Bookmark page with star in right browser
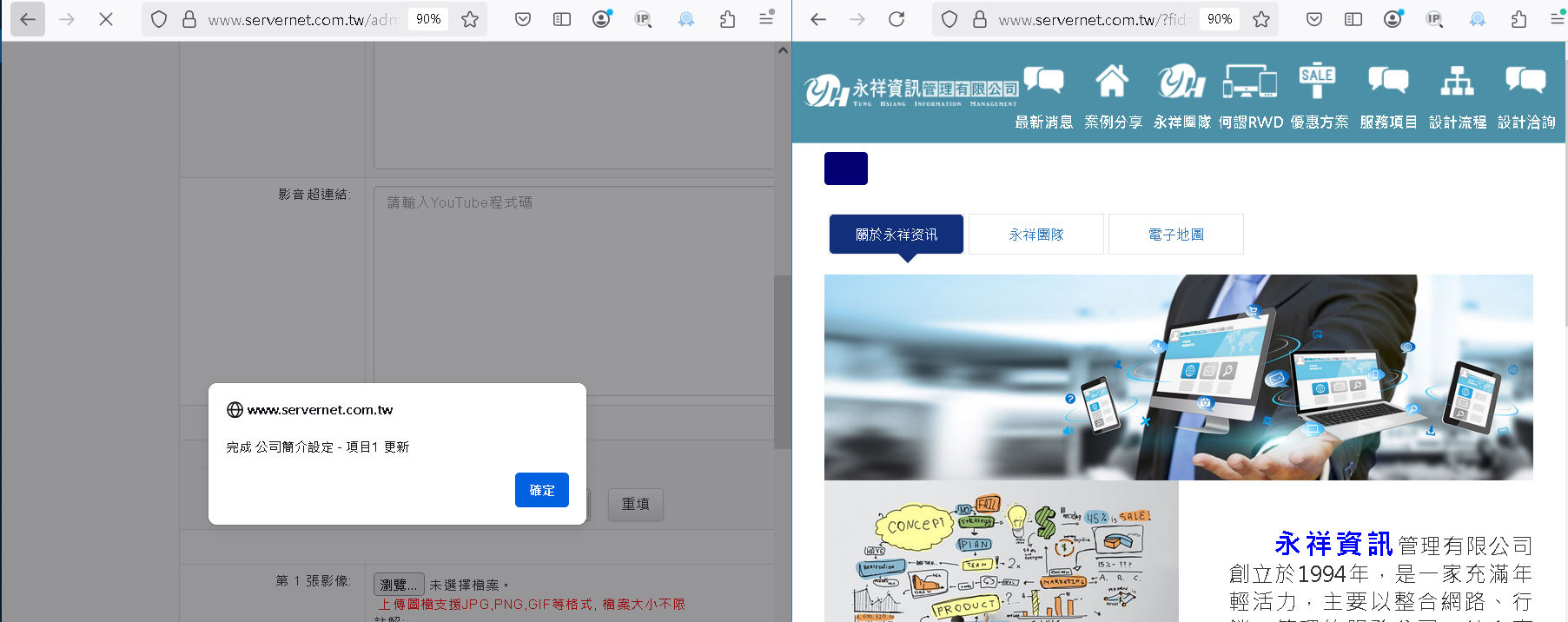The width and height of the screenshot is (1568, 622). click(1261, 19)
